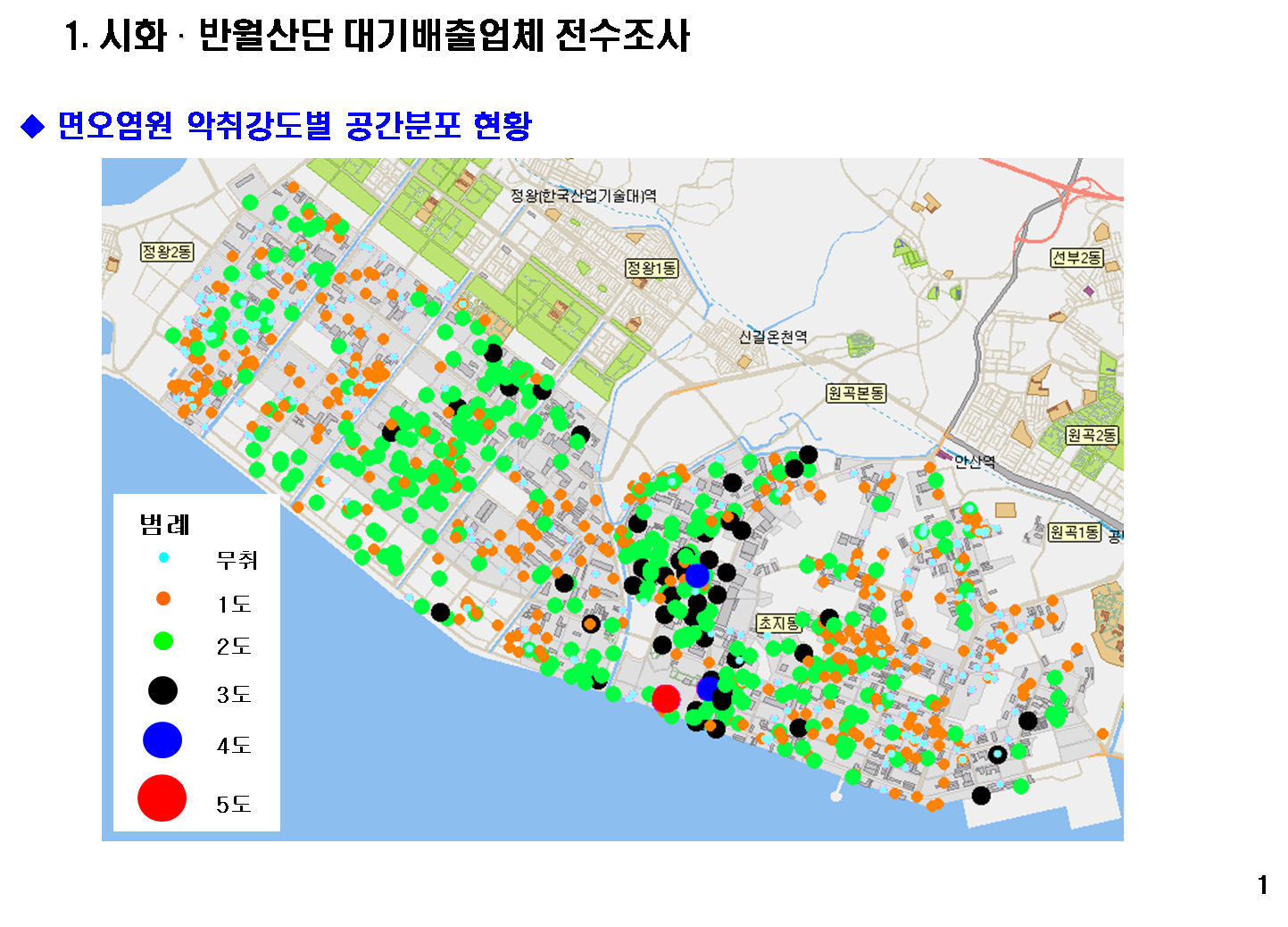Viewport: 1288px width, 927px height.
Task: Select the 원곡2동 map label
Action: pos(1092,435)
